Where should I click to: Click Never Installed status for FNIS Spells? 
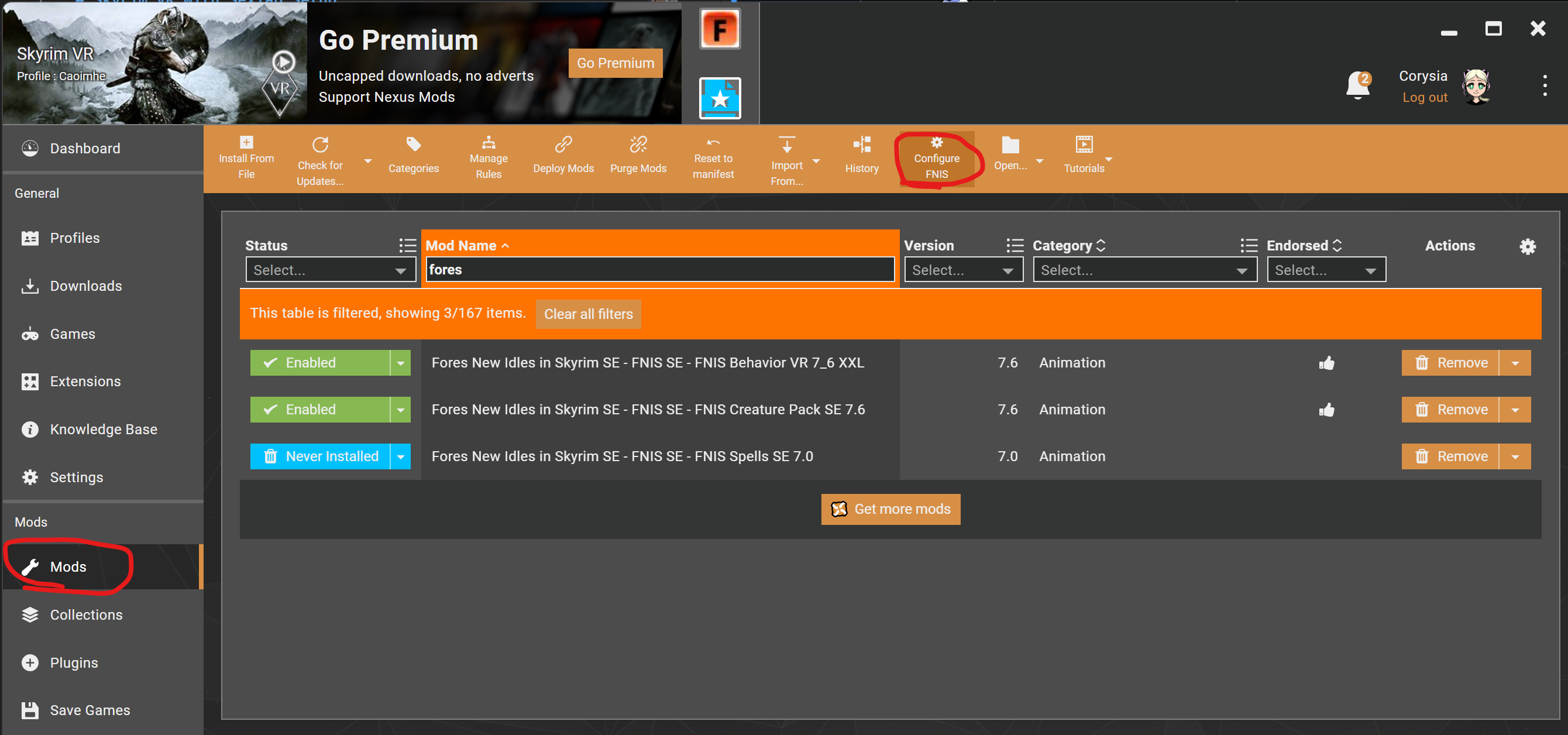319,456
